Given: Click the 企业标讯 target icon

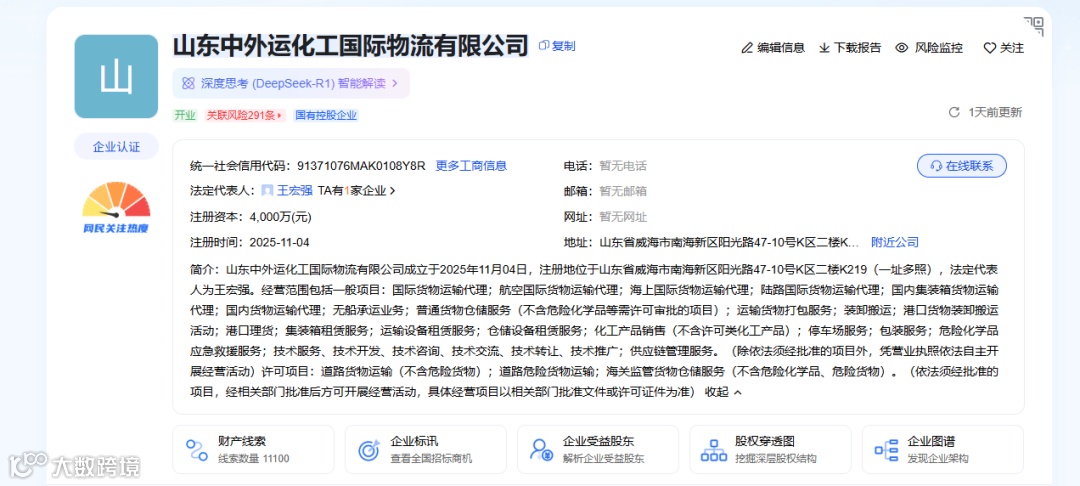Looking at the screenshot, I should tap(369, 450).
